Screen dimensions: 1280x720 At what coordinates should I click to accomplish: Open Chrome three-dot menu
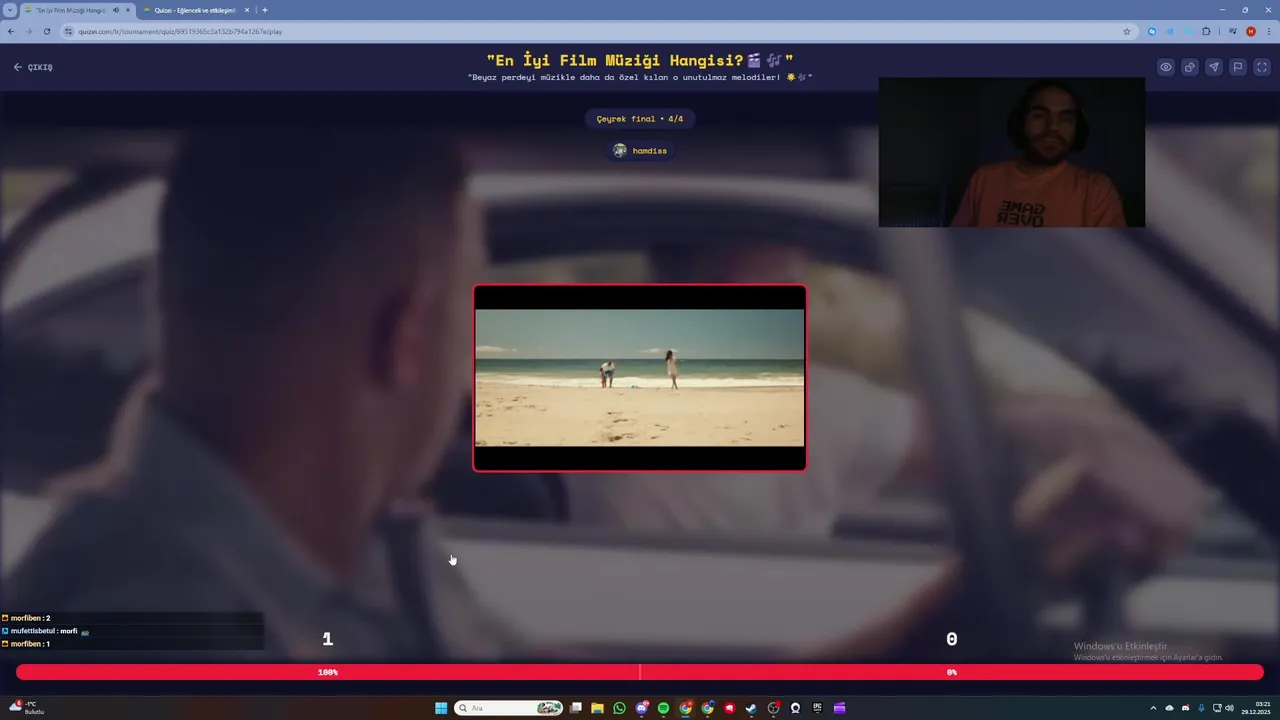[1269, 31]
